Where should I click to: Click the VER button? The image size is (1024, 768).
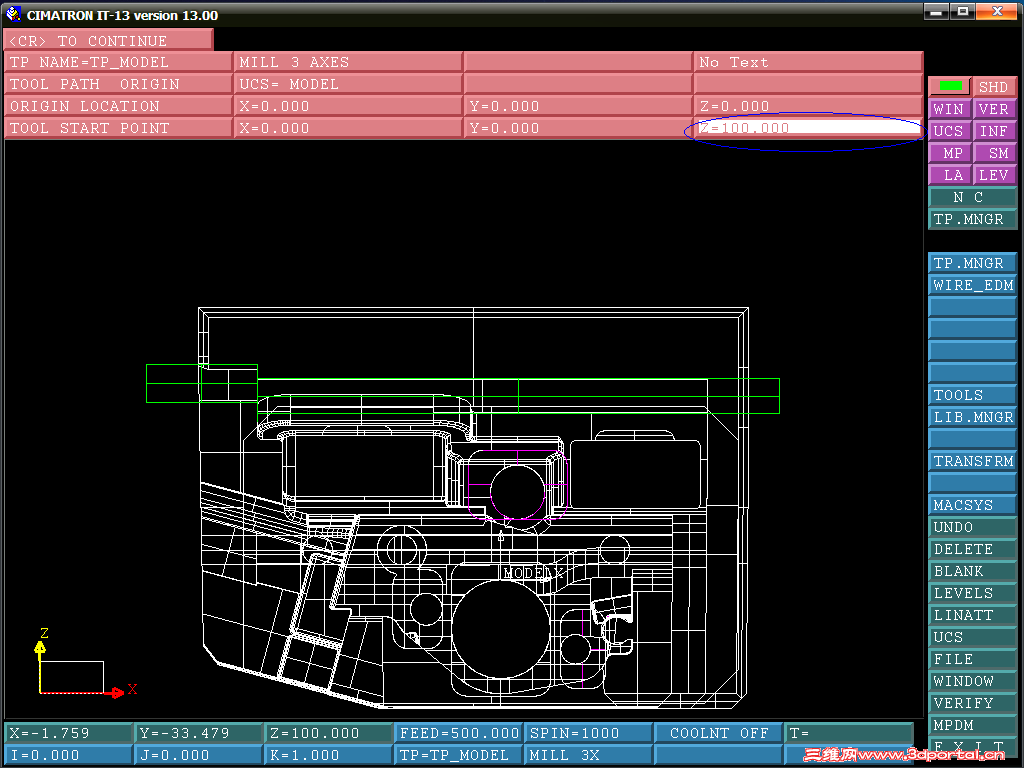995,109
